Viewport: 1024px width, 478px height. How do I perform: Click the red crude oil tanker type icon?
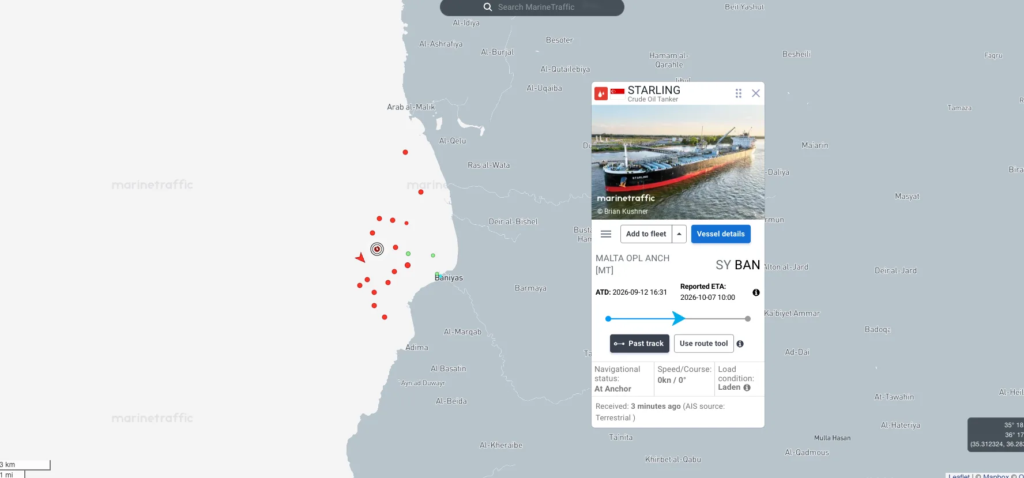pos(601,93)
